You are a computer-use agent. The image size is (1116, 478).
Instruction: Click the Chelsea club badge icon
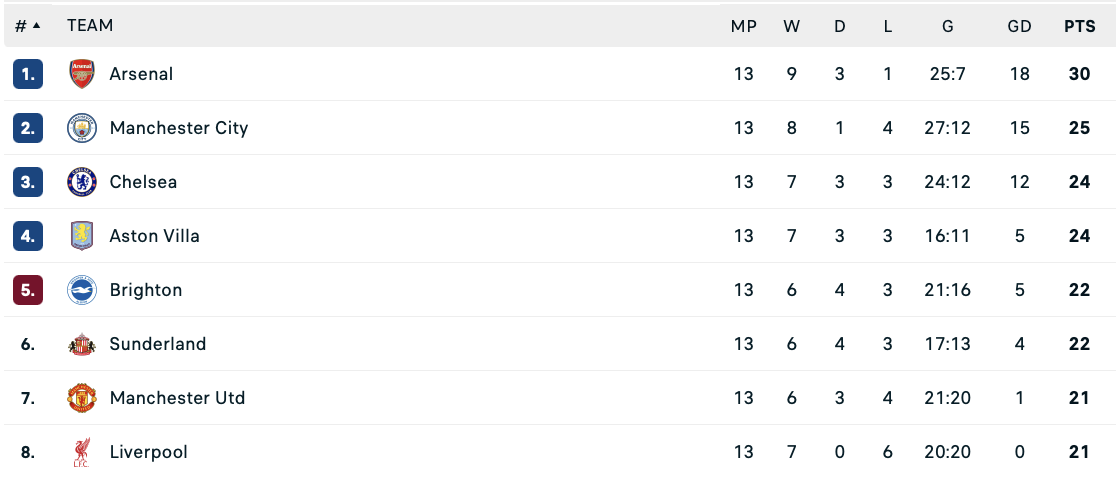point(81,182)
